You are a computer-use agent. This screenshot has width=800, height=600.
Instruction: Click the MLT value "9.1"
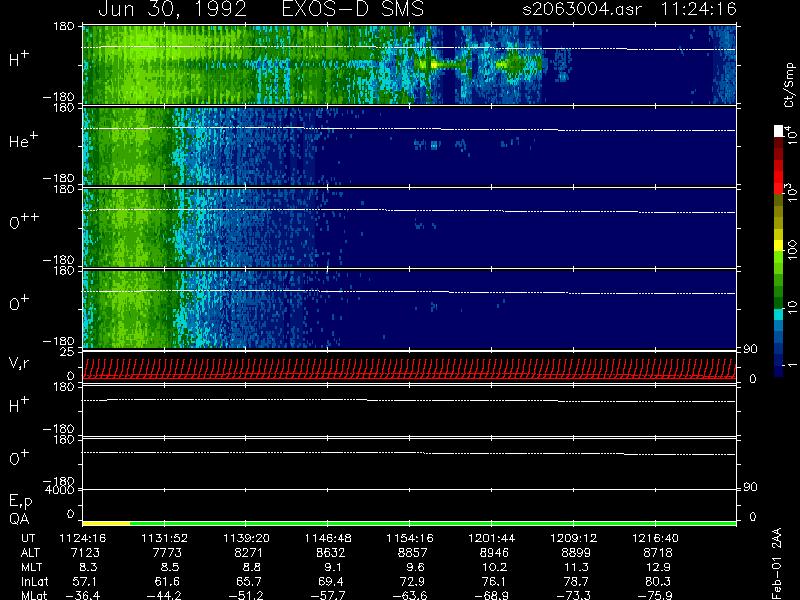coord(334,567)
